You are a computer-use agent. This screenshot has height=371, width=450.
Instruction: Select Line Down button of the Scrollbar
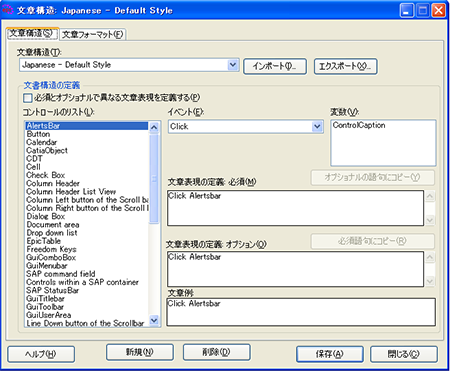[86, 323]
